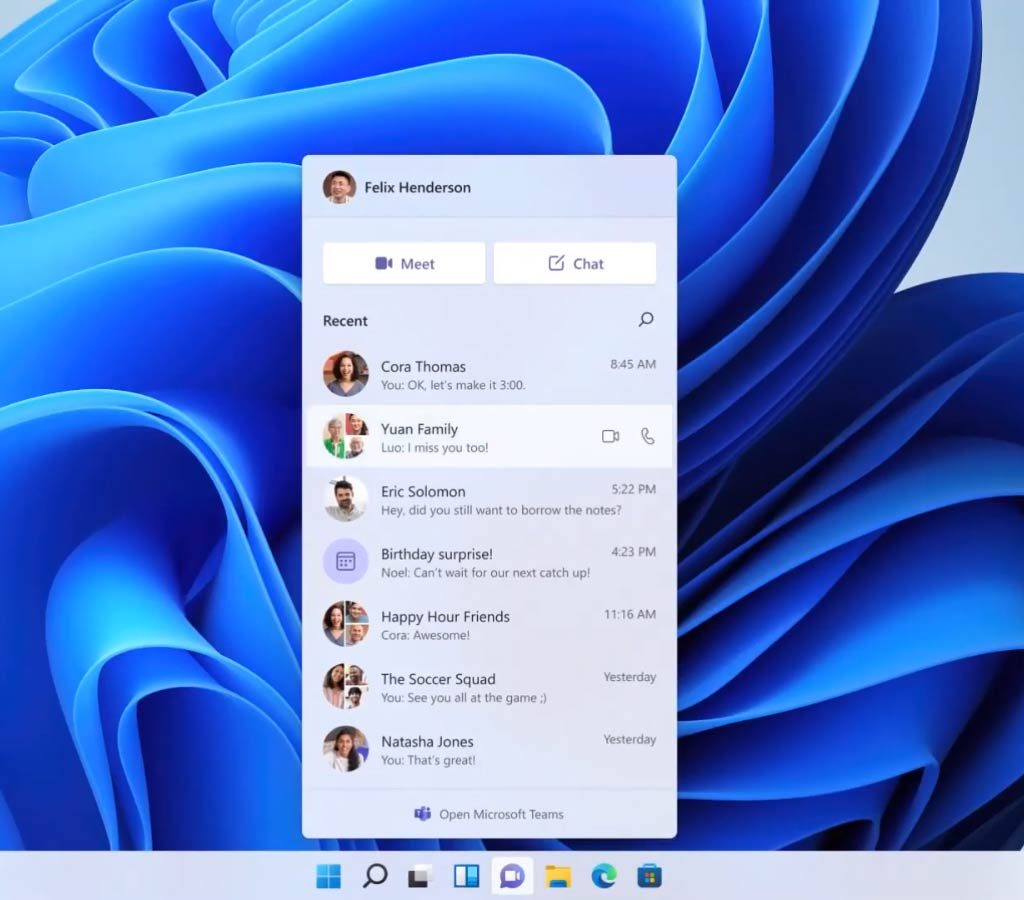Open Eric Solomon conversation
1024x900 pixels.
pyautogui.click(x=489, y=500)
